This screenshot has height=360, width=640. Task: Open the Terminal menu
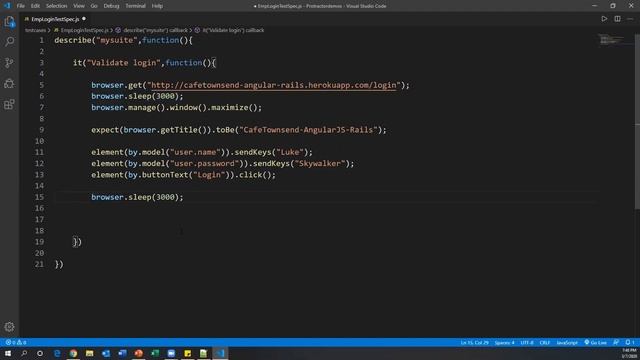point(135,6)
